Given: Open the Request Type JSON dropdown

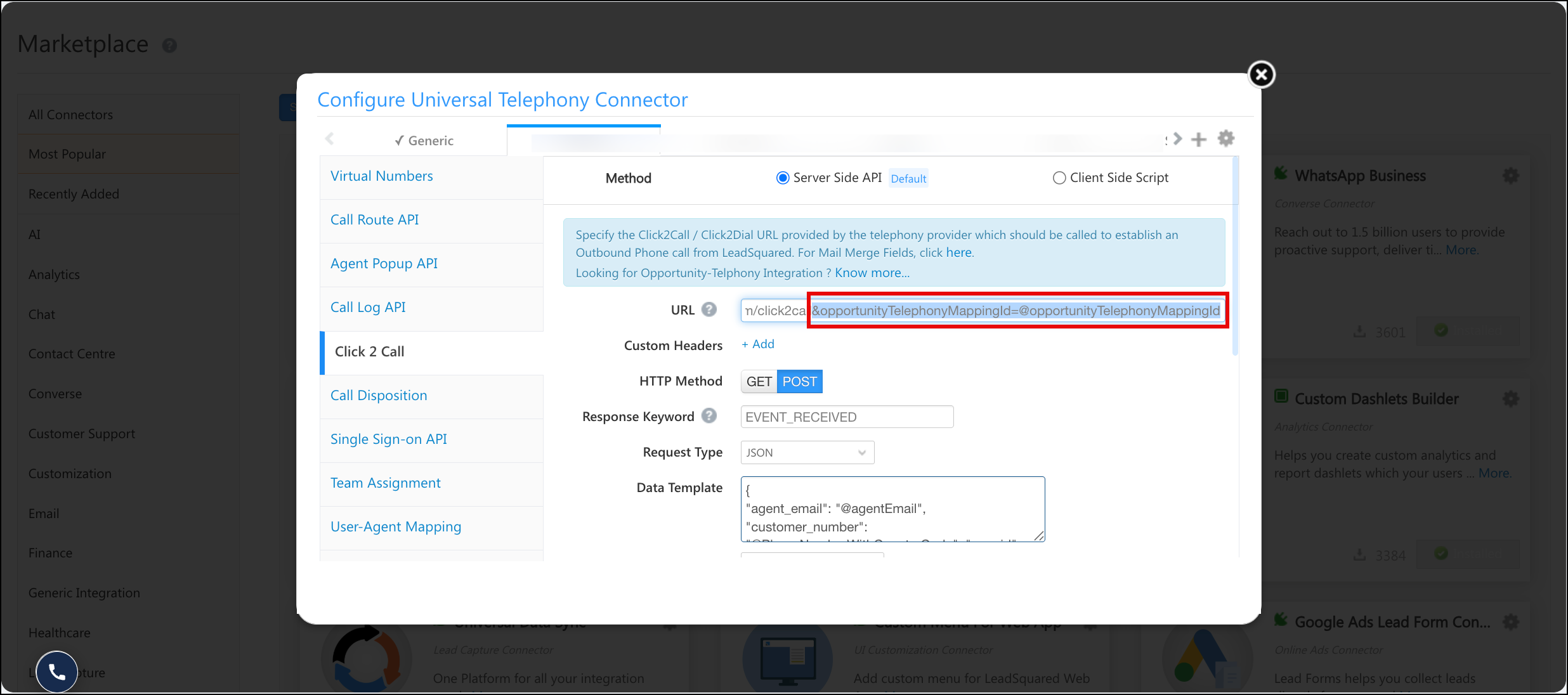Looking at the screenshot, I should pos(807,453).
